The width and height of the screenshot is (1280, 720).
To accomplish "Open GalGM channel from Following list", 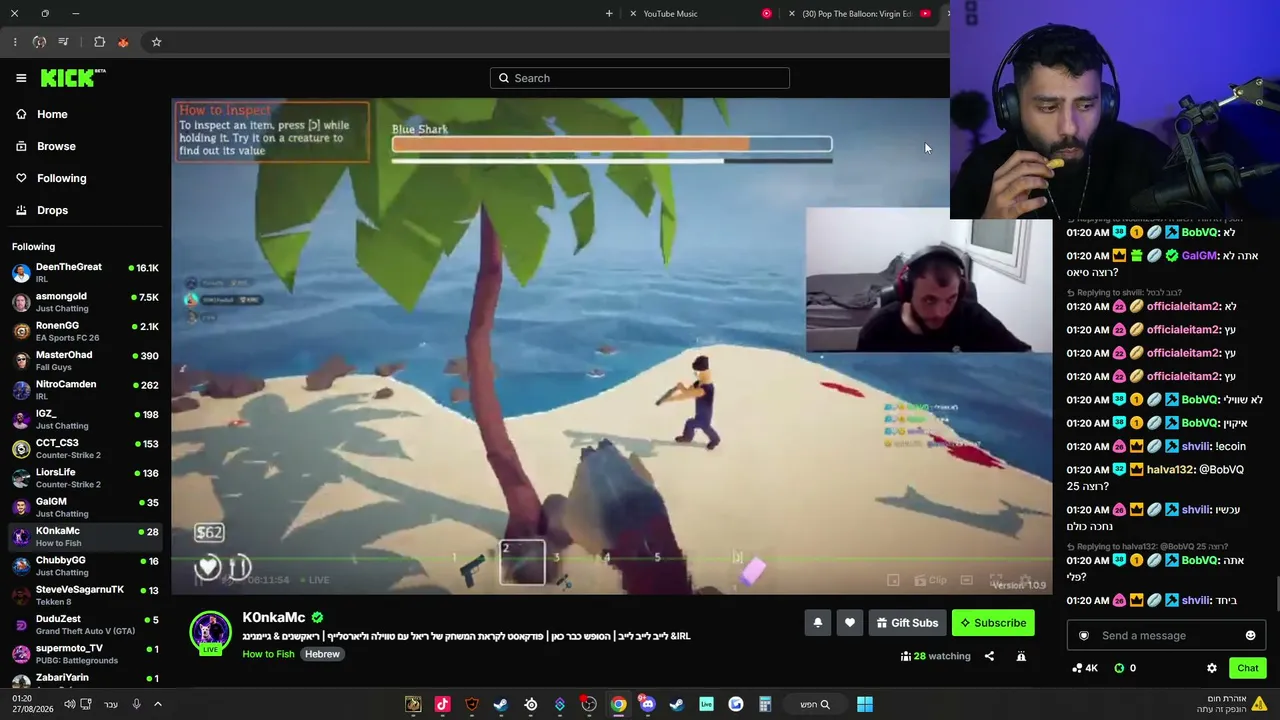I will click(85, 507).
